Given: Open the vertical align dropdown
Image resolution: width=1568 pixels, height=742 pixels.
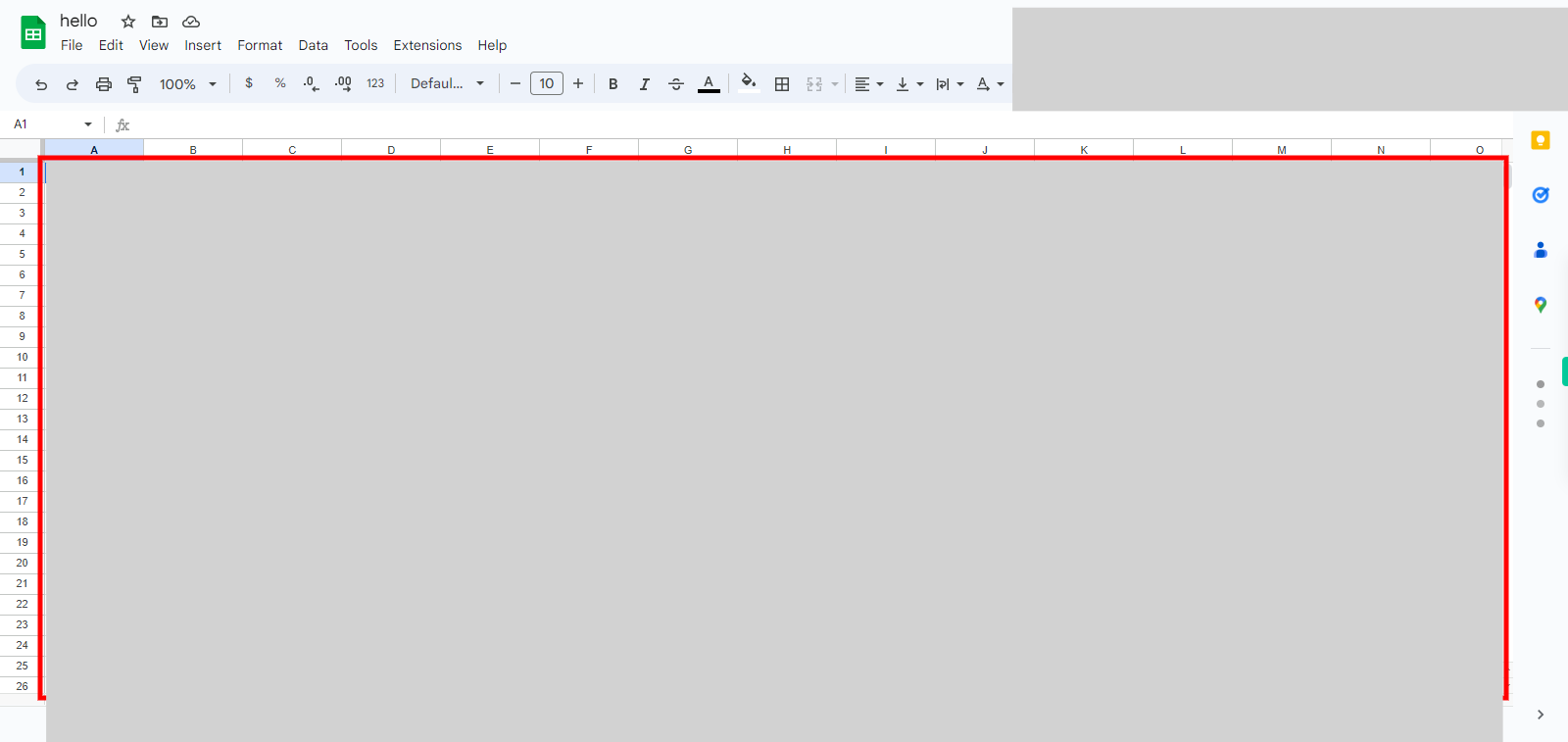Looking at the screenshot, I should pos(909,84).
